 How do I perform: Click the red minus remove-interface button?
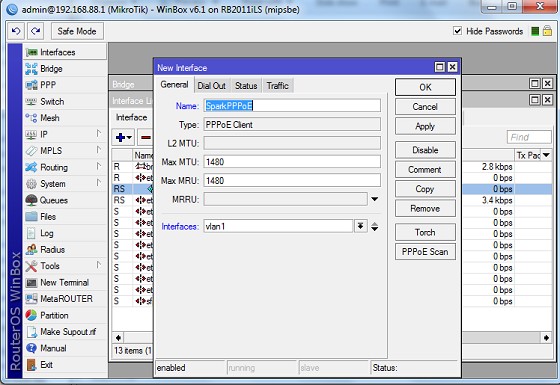click(x=145, y=138)
